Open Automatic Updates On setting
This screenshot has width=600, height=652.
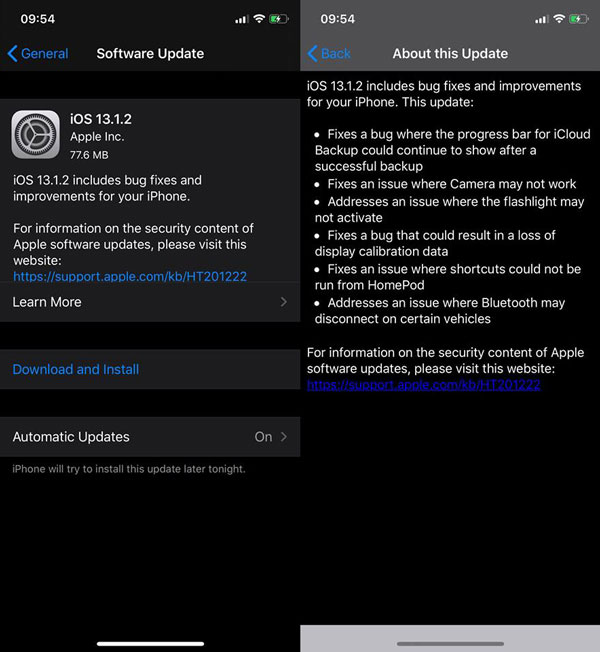pos(150,437)
